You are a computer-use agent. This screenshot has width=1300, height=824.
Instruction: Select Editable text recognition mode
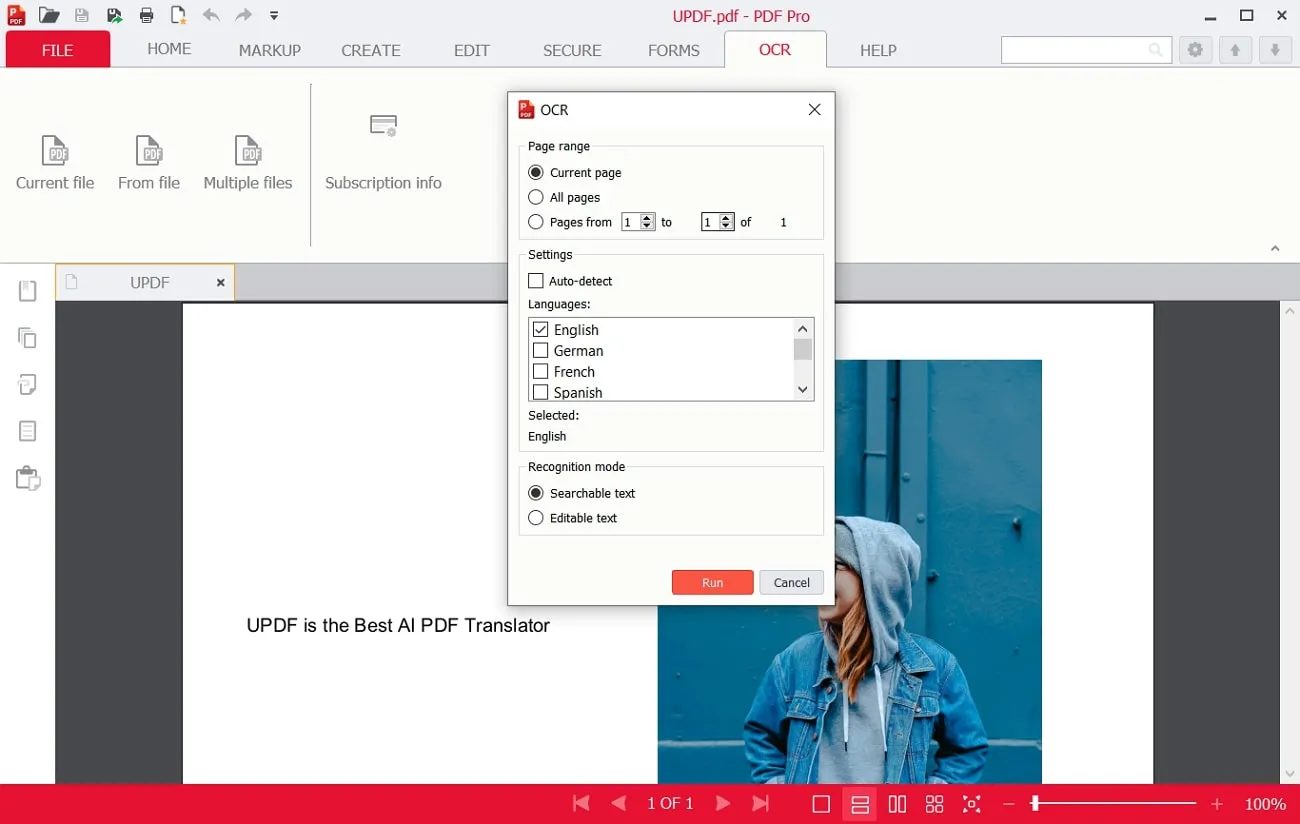(536, 518)
